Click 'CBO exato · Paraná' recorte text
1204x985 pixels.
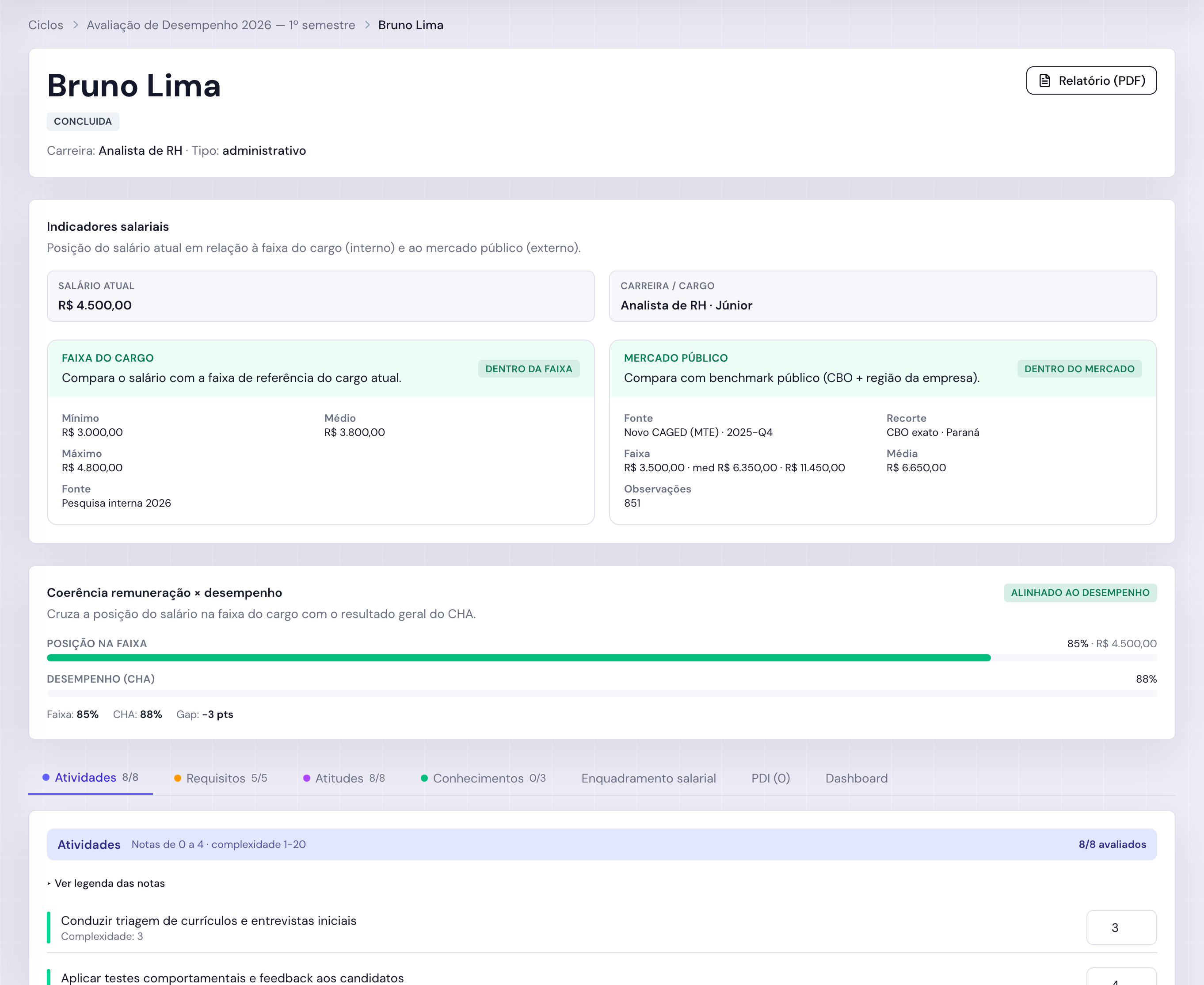(x=933, y=432)
